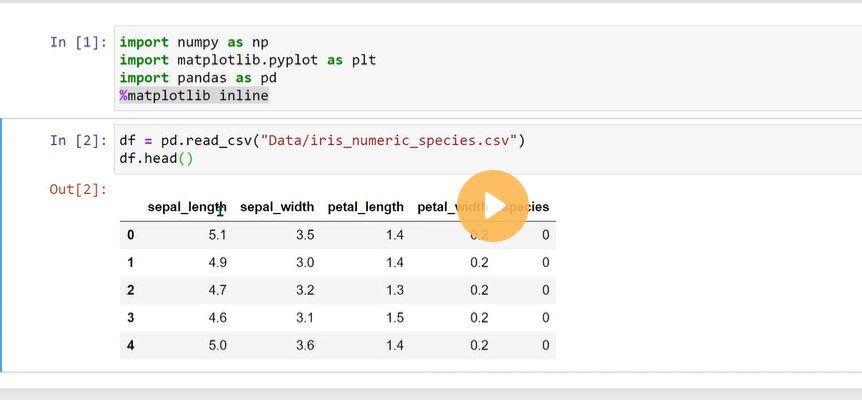Viewport: 862px width, 400px height.
Task: Click the Out[2] output prompt
Action: tap(79, 190)
